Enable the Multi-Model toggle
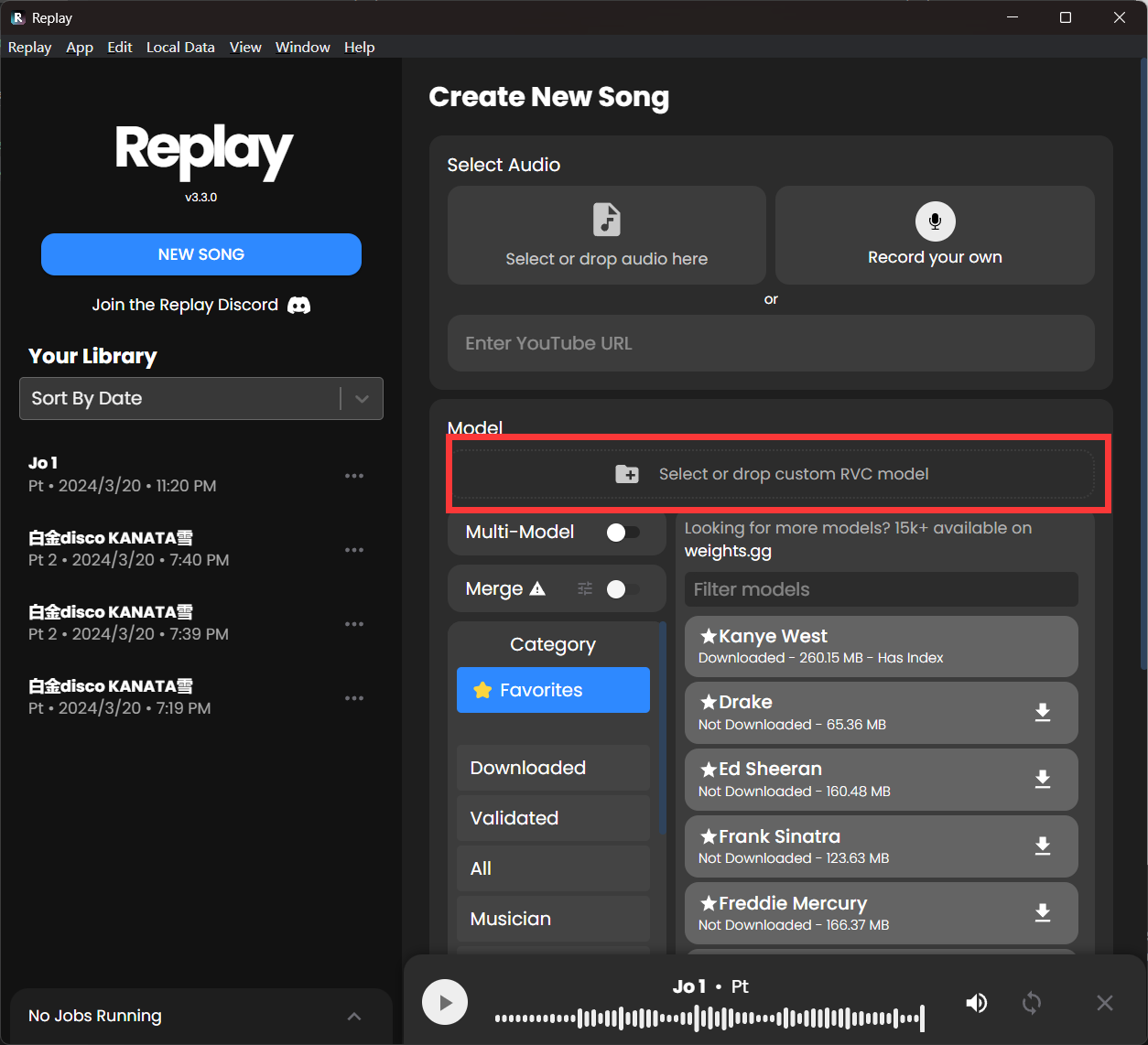Viewport: 1148px width, 1045px height. click(623, 533)
